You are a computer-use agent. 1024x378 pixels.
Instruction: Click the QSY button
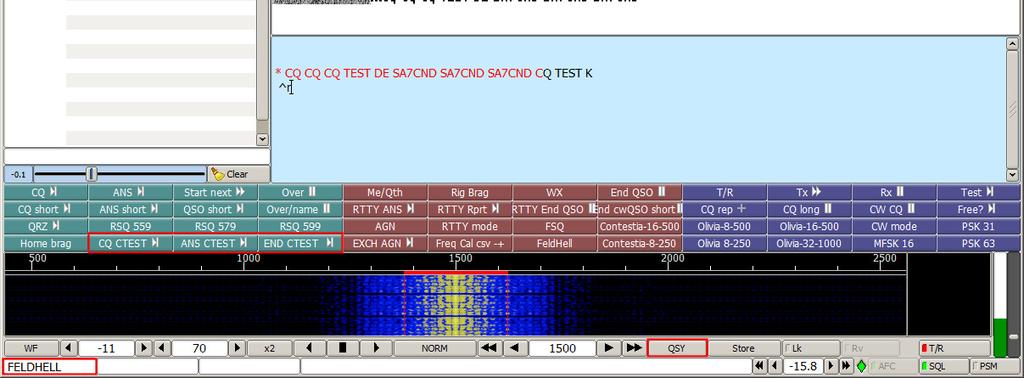[677, 348]
